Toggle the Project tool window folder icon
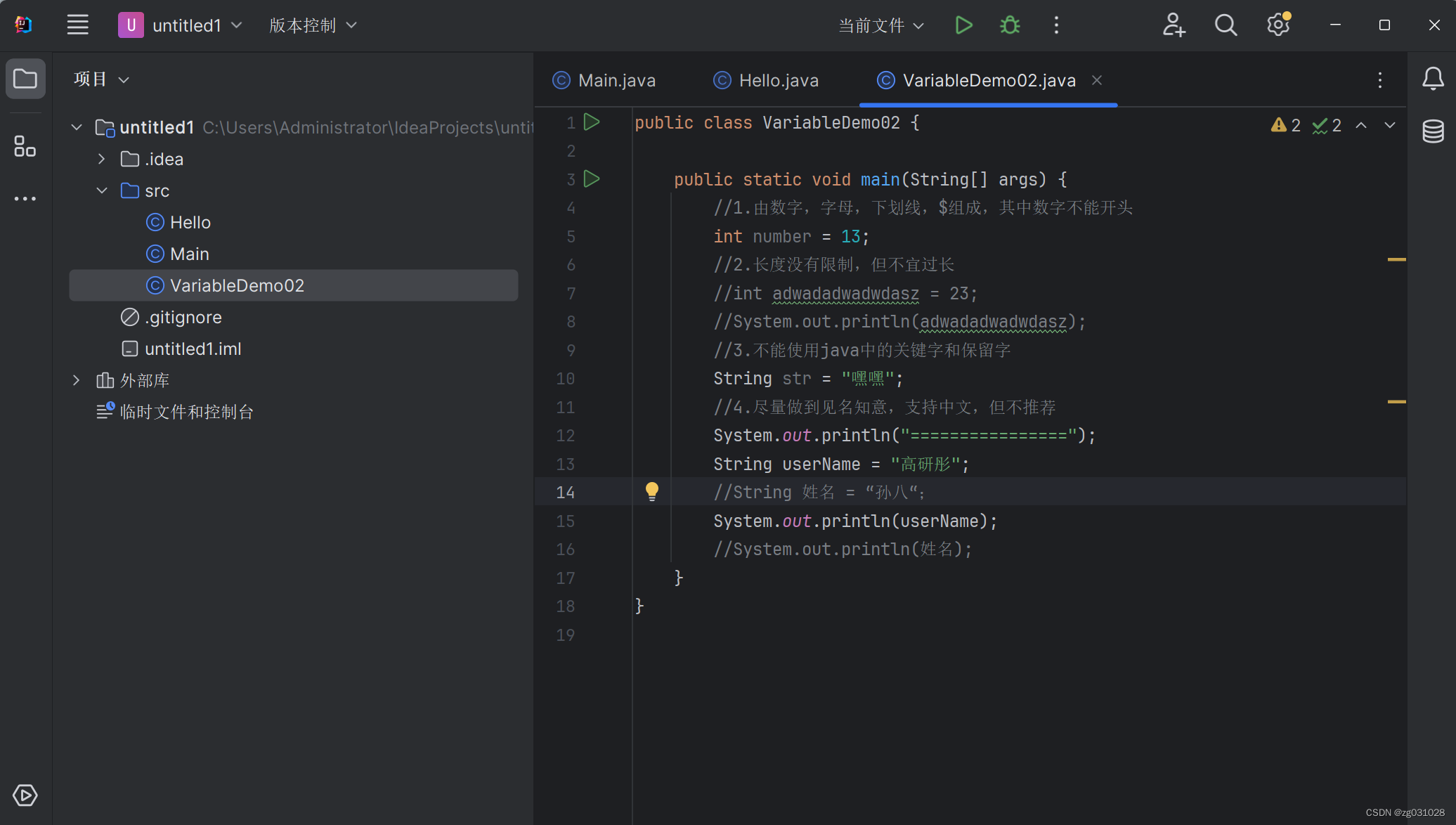The height and width of the screenshot is (825, 1456). coord(25,79)
